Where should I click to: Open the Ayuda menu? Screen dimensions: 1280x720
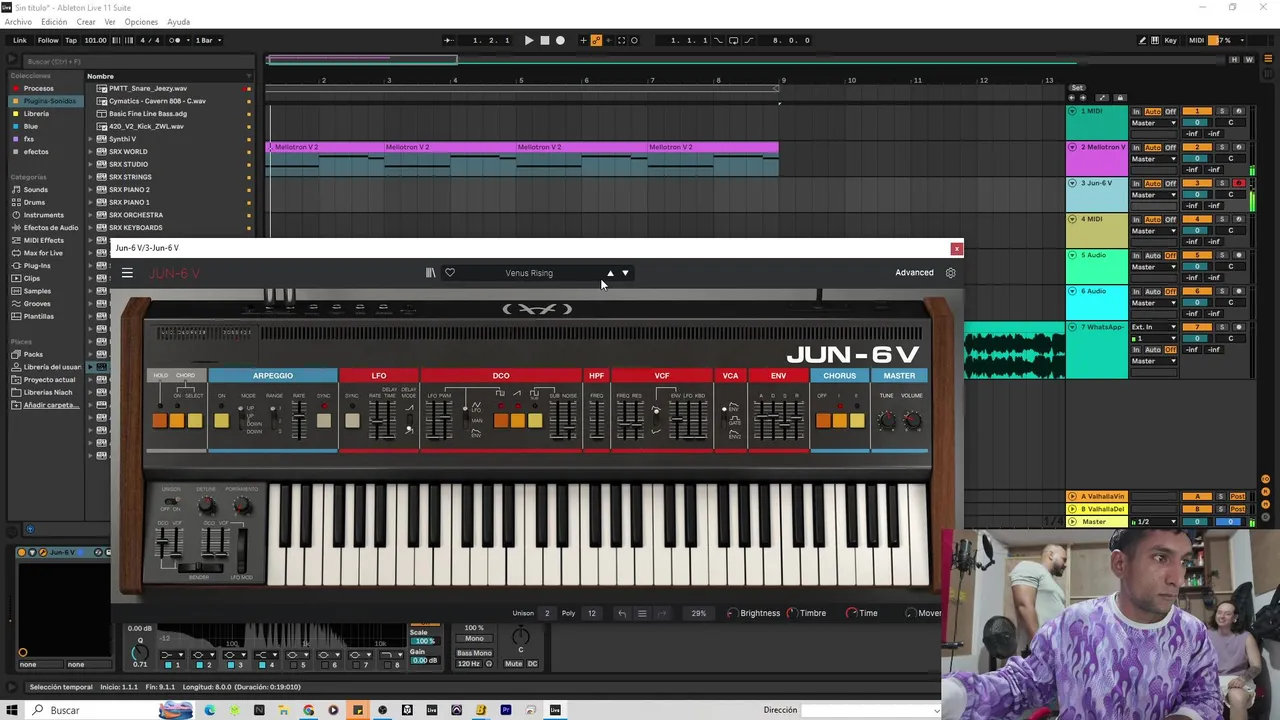(x=178, y=22)
